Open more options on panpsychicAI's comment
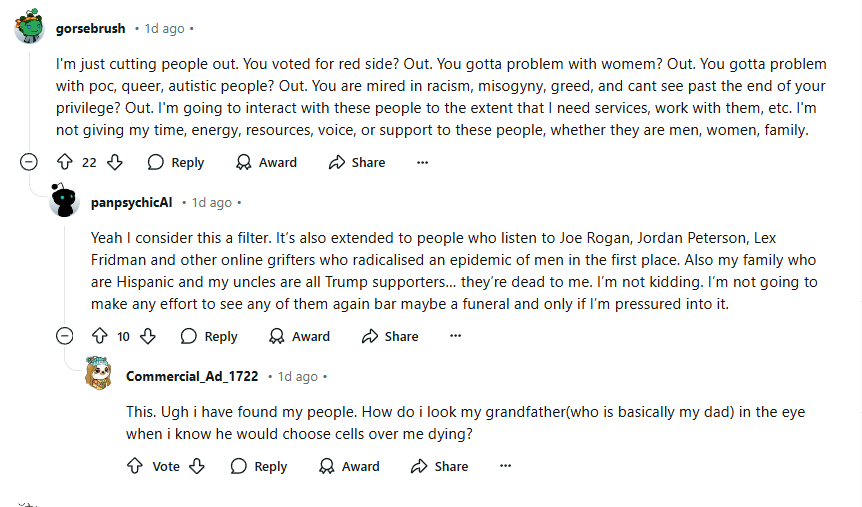This screenshot has height=507, width=862. (x=455, y=336)
